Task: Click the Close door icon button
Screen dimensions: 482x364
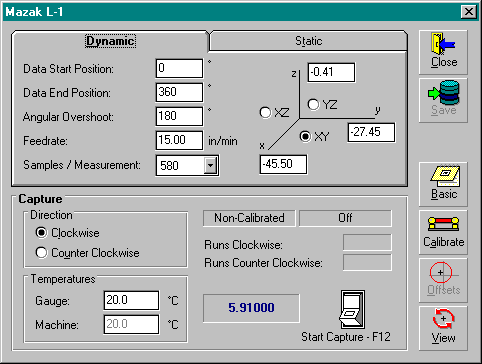Action: pos(443,52)
